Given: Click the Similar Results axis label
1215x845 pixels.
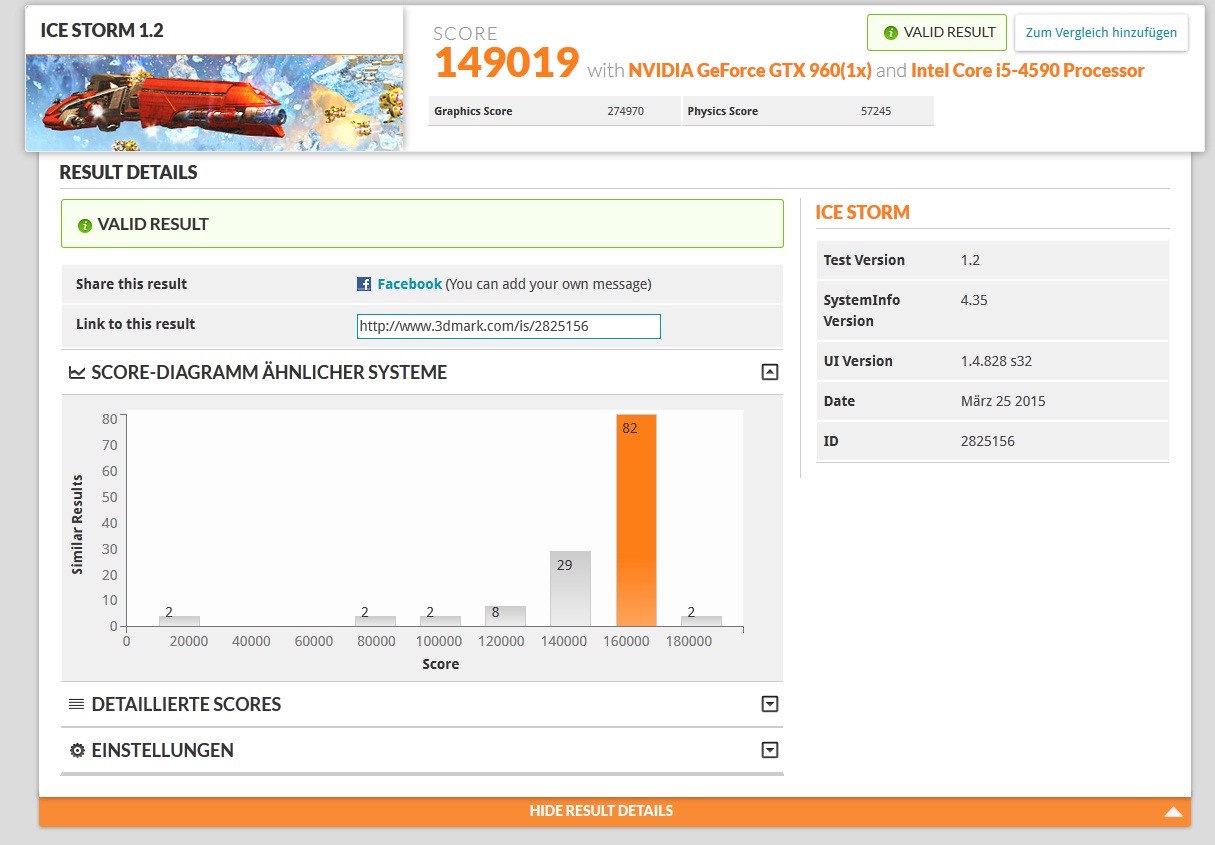Looking at the screenshot, I should pos(77,524).
